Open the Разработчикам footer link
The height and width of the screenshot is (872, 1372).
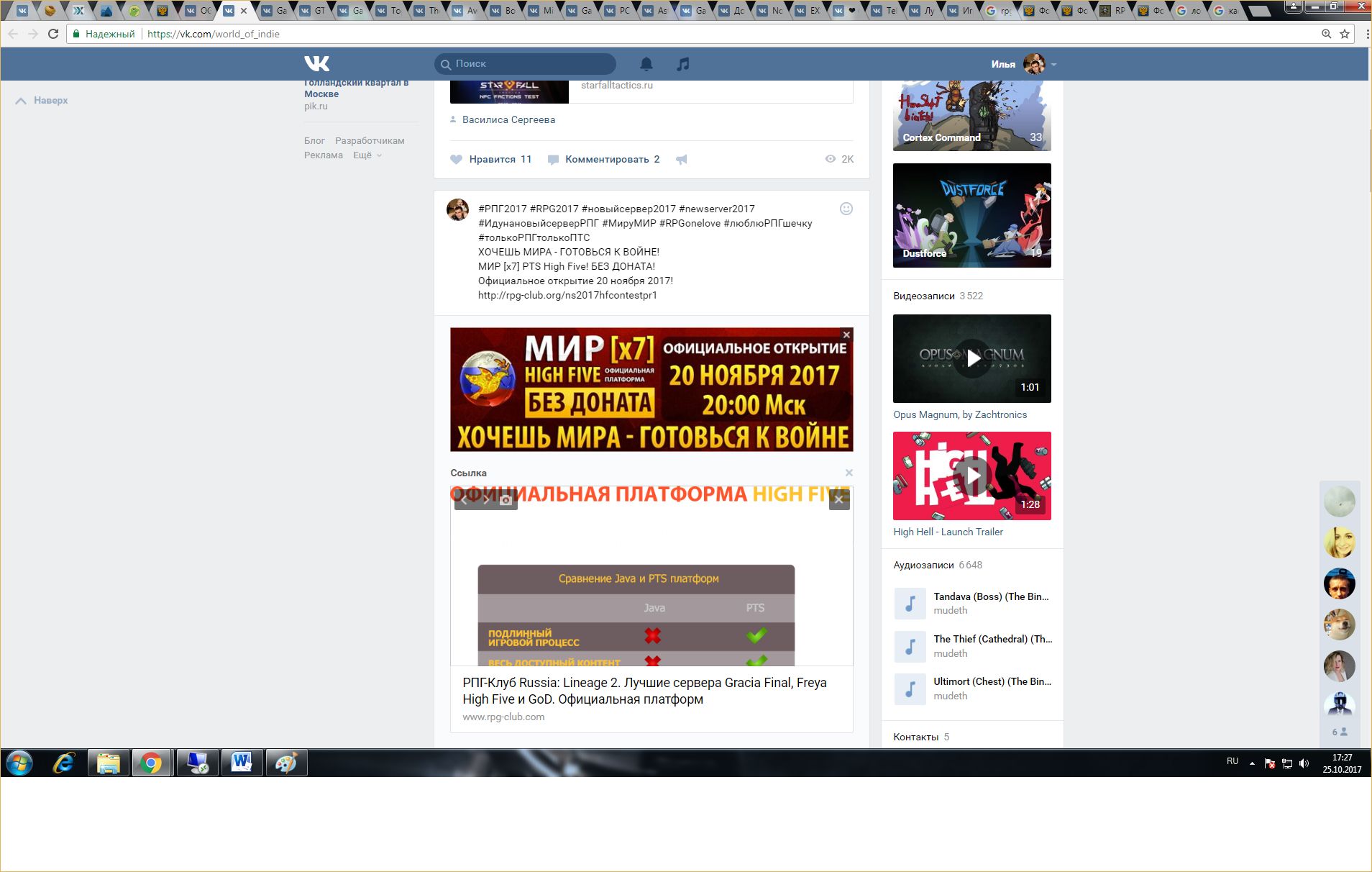[x=370, y=141]
